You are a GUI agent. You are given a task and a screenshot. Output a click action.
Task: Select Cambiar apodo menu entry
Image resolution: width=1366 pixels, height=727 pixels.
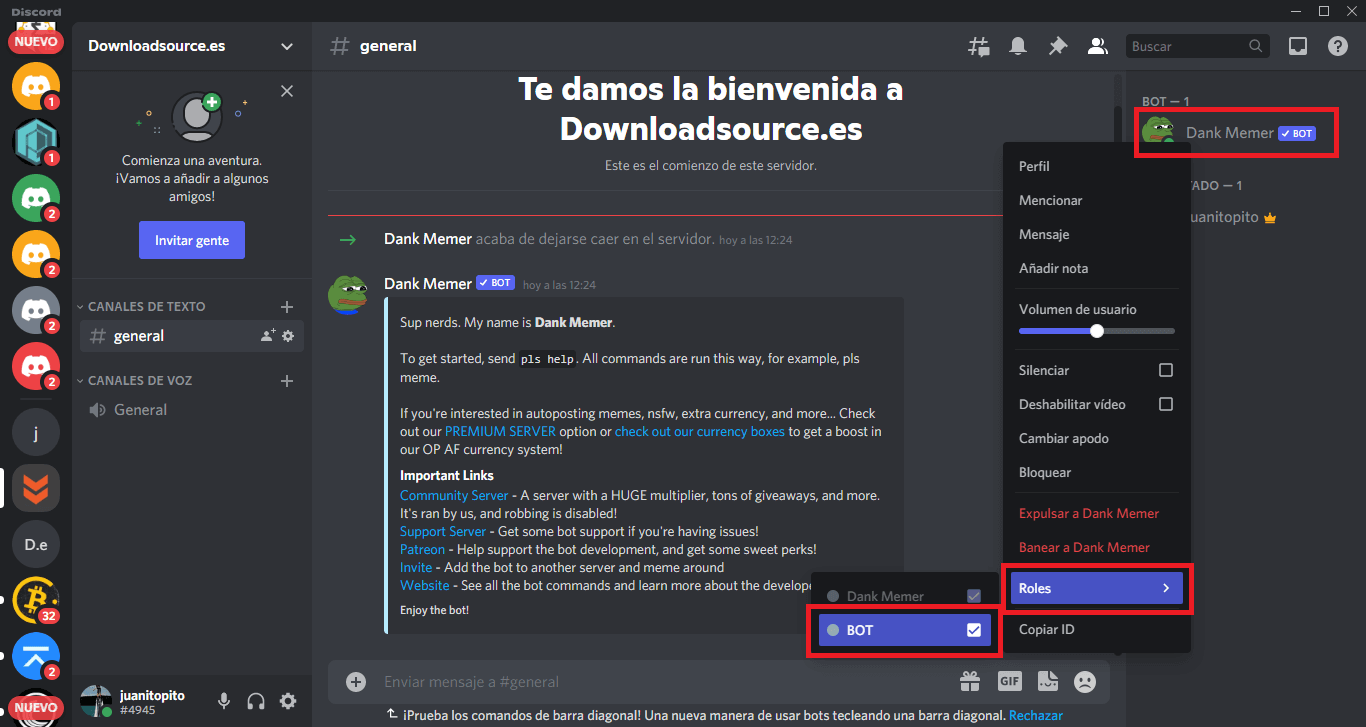(x=1097, y=438)
